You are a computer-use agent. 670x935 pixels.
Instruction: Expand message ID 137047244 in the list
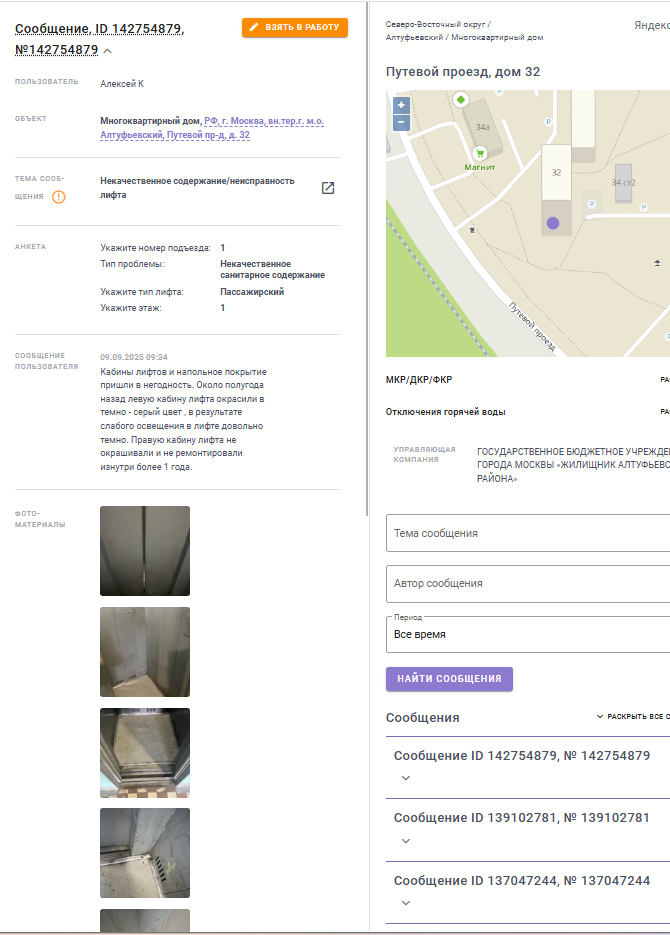tap(406, 903)
